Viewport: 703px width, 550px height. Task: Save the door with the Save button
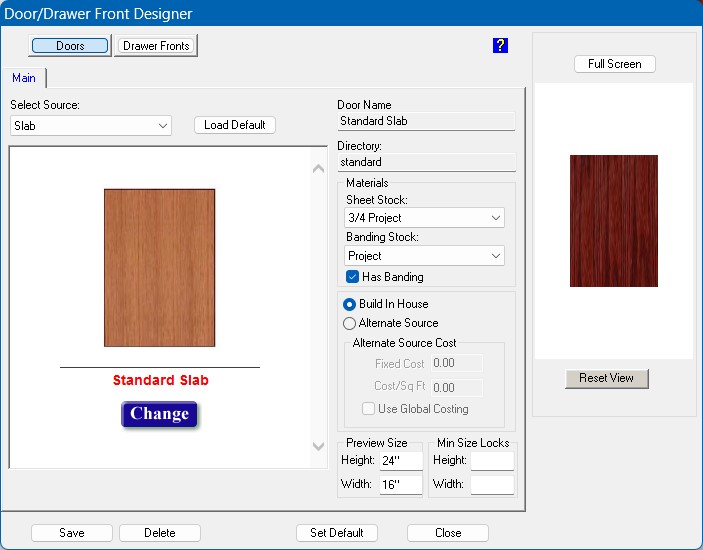point(72,533)
